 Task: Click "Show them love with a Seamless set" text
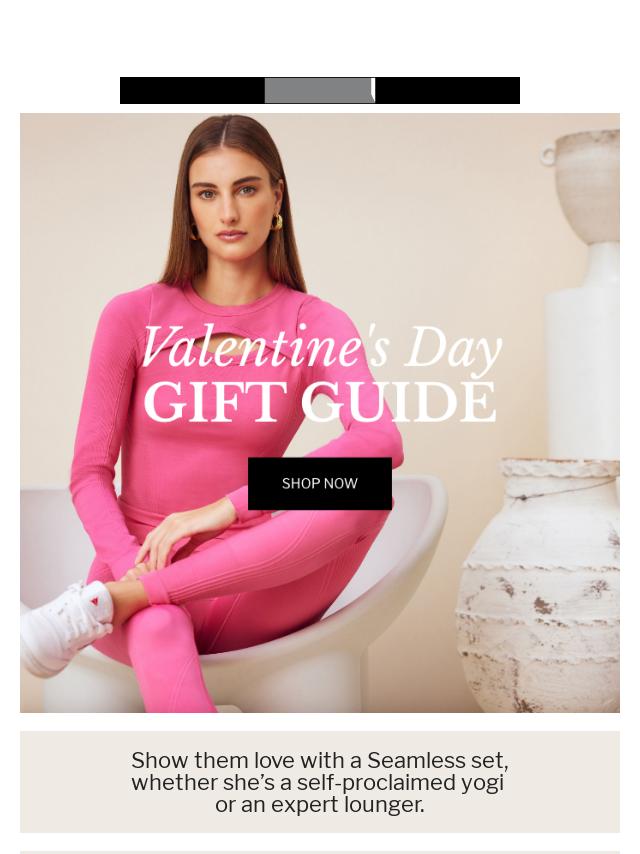[x=320, y=760]
